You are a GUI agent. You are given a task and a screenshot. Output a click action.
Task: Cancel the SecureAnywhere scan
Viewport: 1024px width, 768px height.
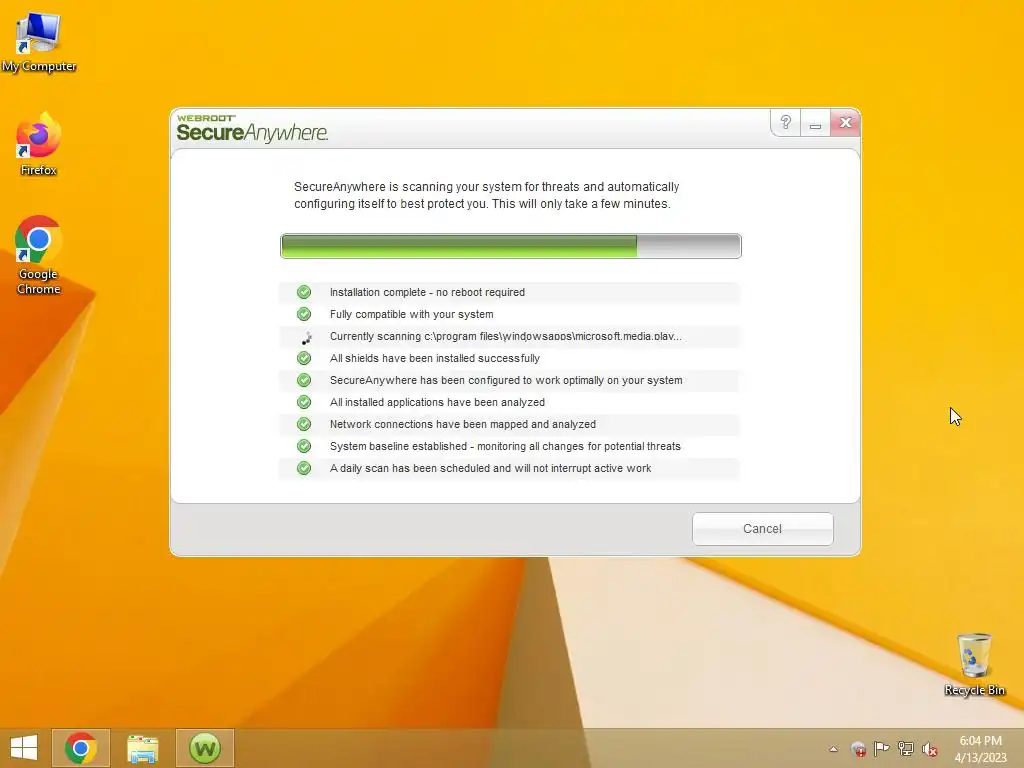(x=762, y=528)
